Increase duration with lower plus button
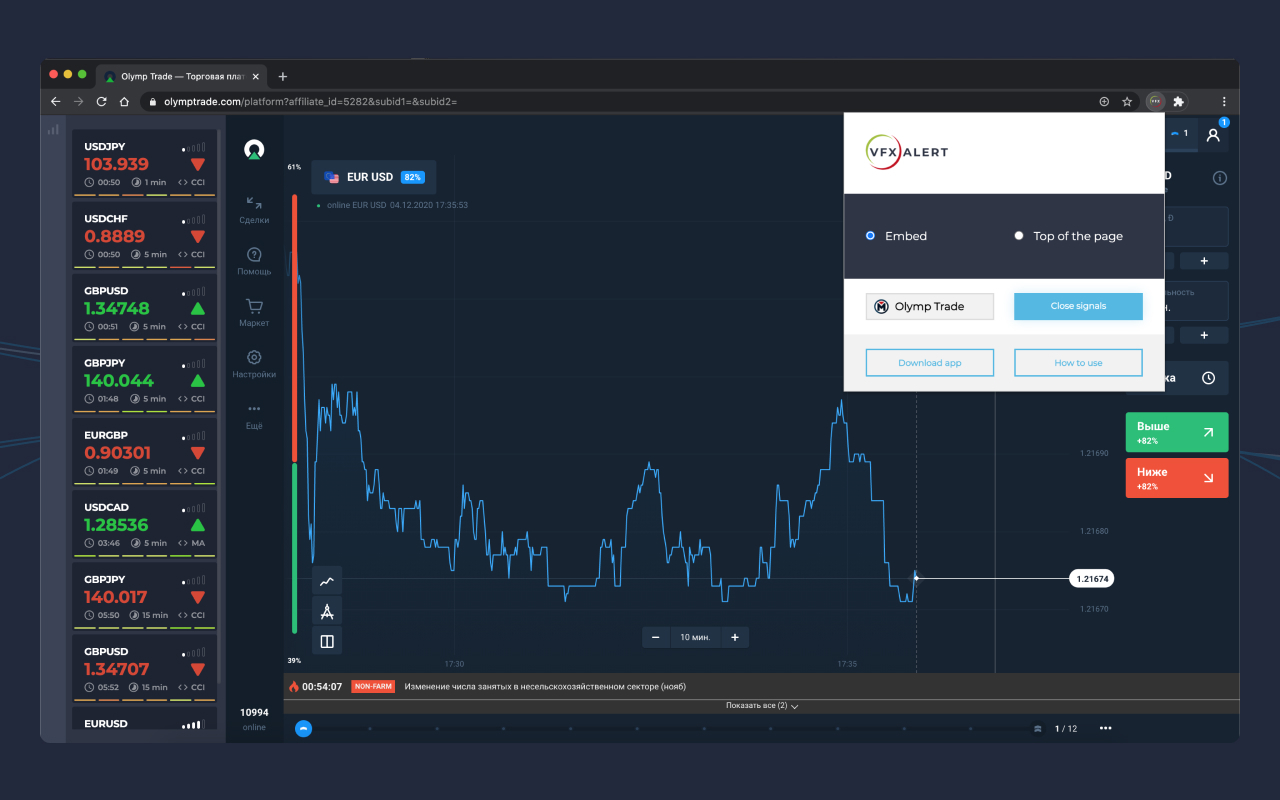1280x800 pixels. click(x=1204, y=335)
